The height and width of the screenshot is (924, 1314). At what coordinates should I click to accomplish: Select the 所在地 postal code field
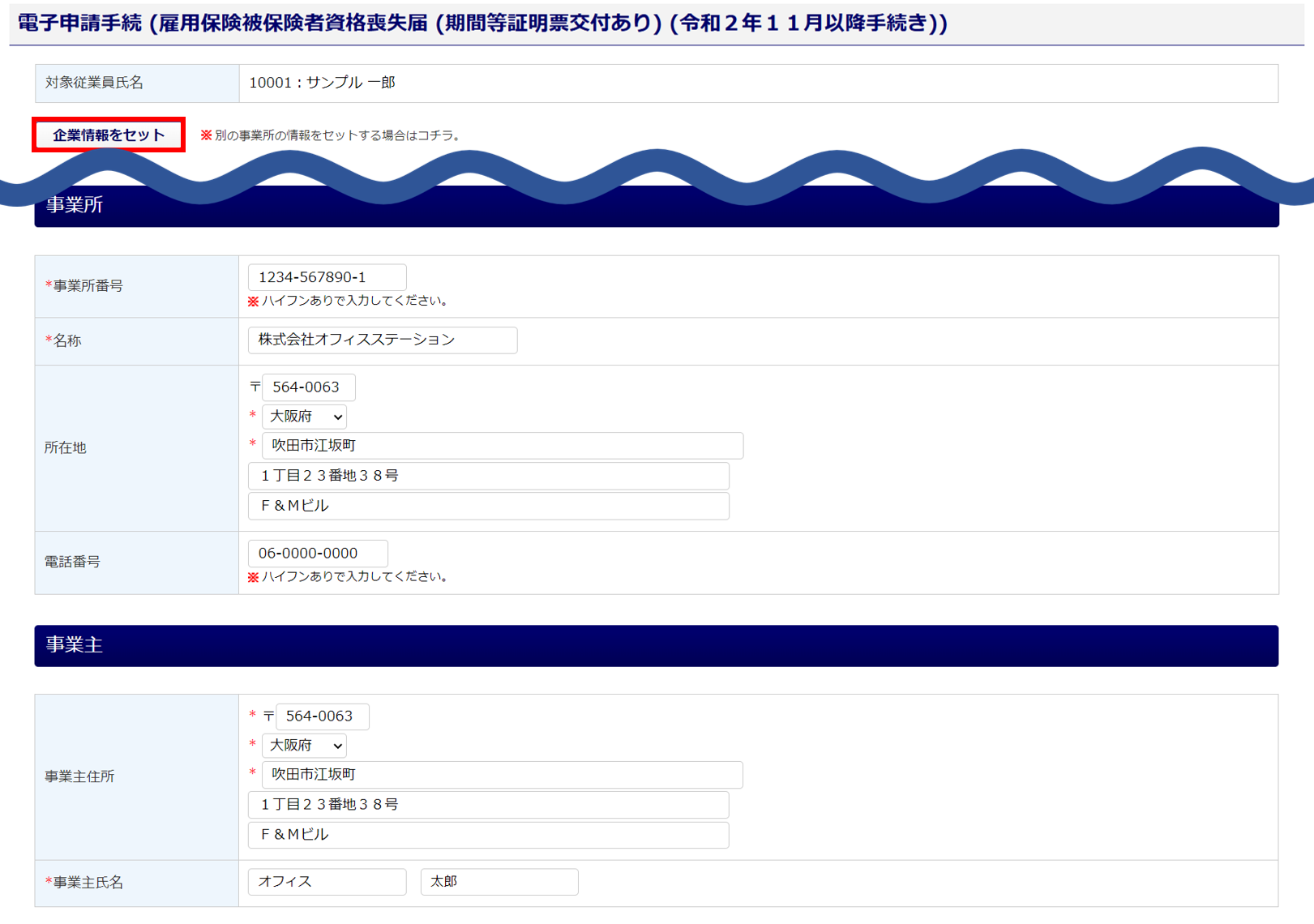(309, 387)
